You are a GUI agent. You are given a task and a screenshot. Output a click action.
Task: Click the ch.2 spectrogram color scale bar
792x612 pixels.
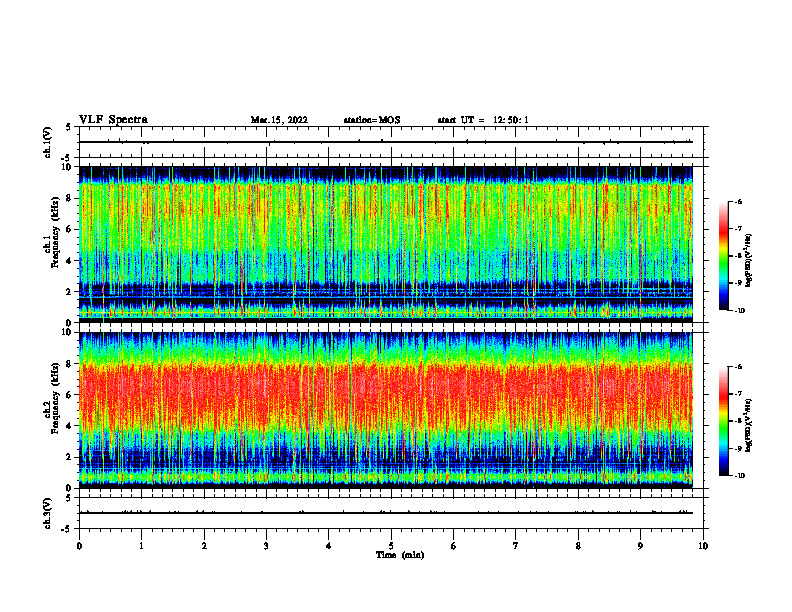click(723, 421)
